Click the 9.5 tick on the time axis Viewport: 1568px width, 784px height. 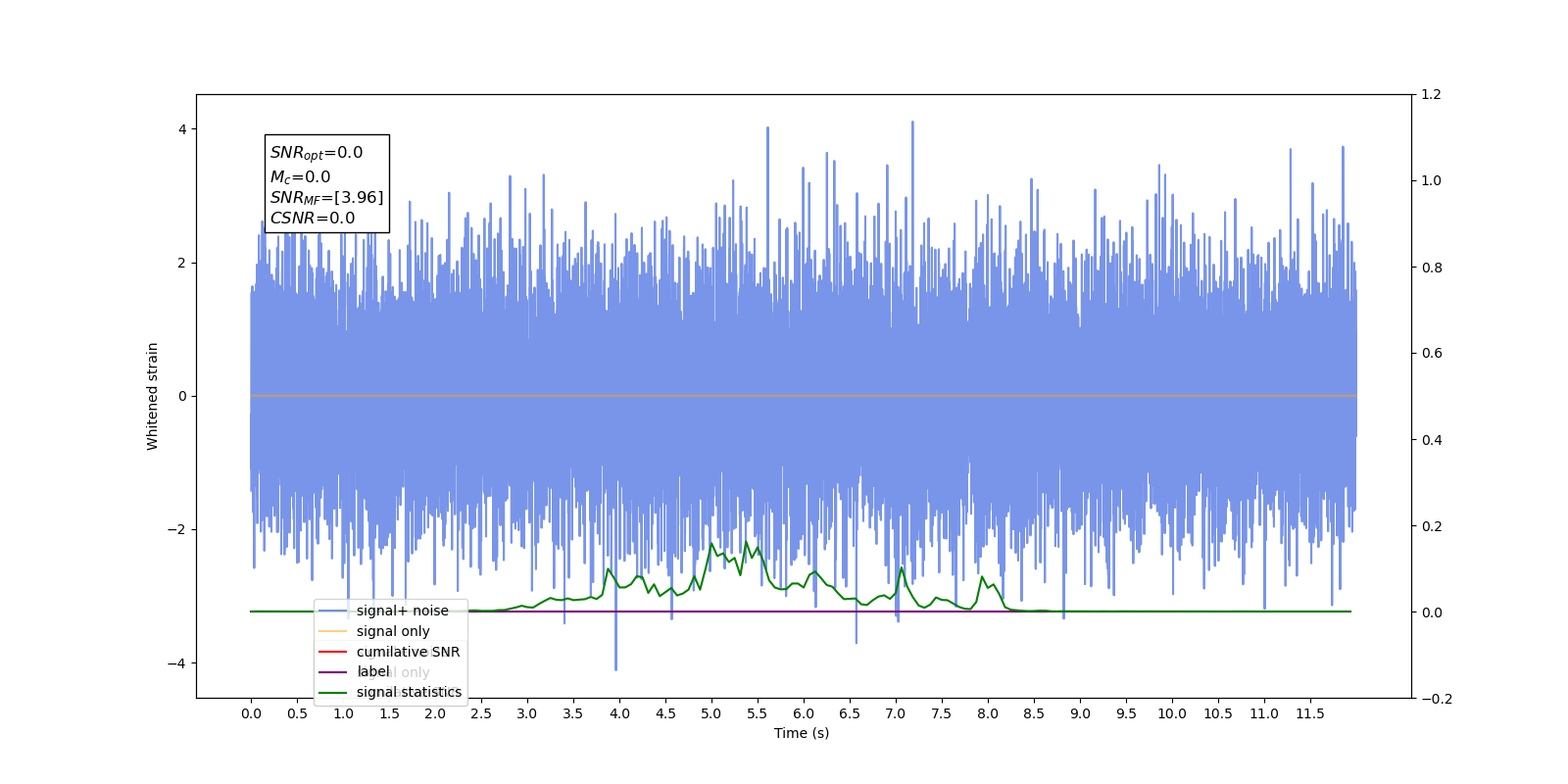point(1126,713)
